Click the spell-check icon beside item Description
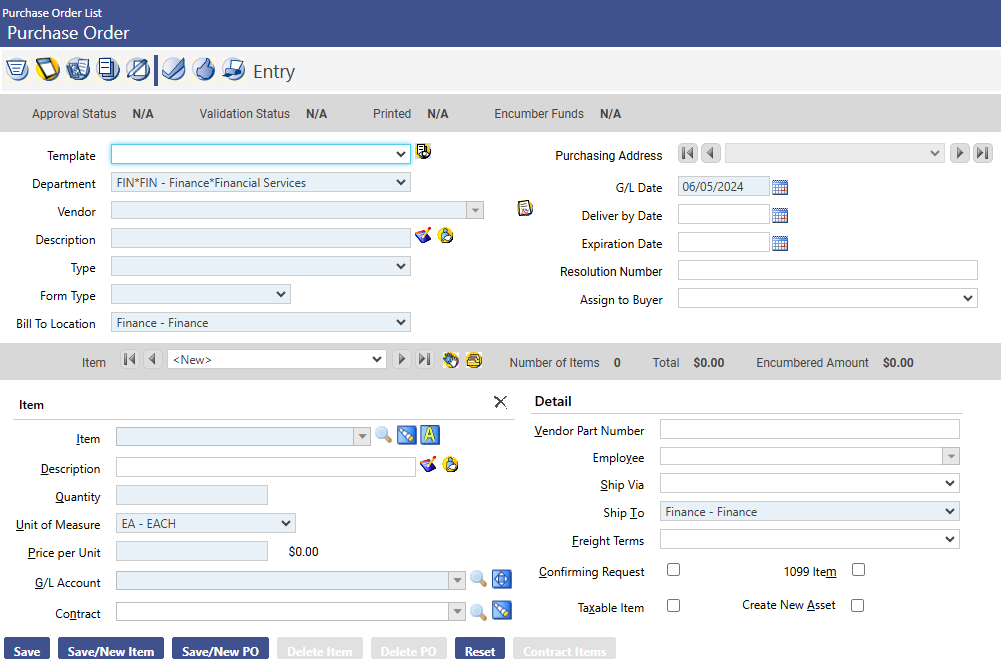Screen dimensions: 1001x667 pyautogui.click(x=428, y=464)
